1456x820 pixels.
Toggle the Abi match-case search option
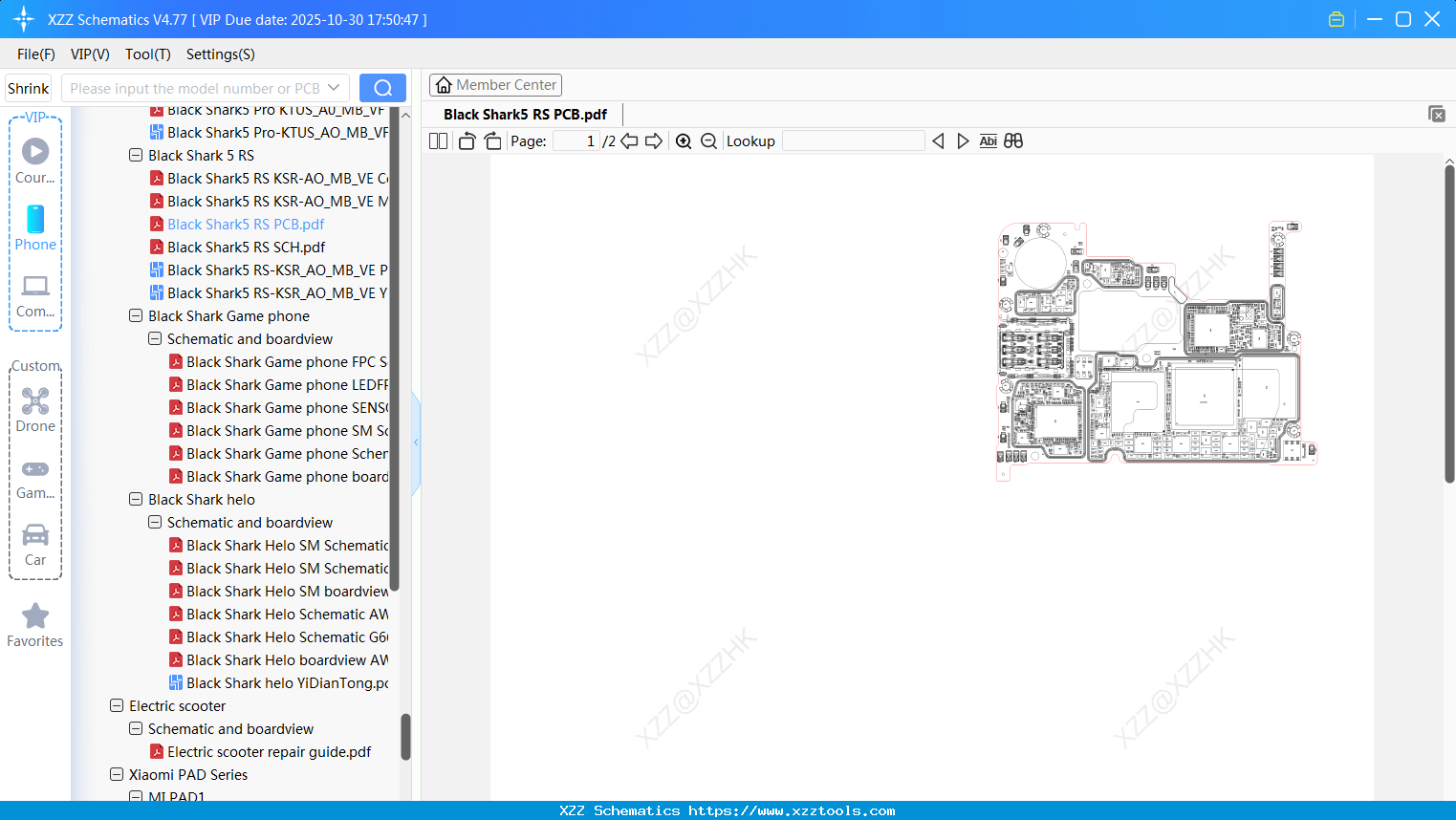pyautogui.click(x=989, y=141)
